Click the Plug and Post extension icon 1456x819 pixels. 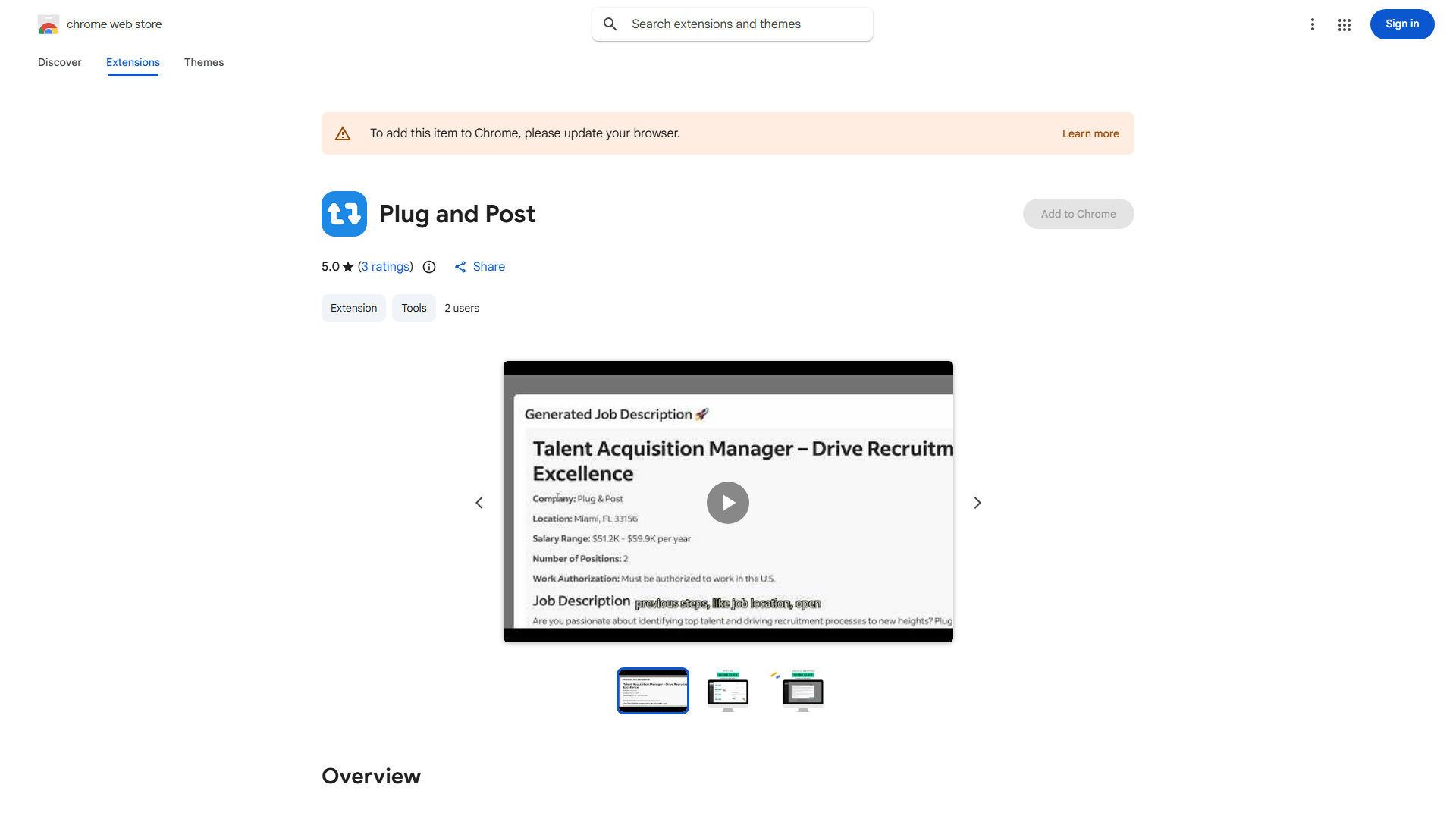[344, 214]
